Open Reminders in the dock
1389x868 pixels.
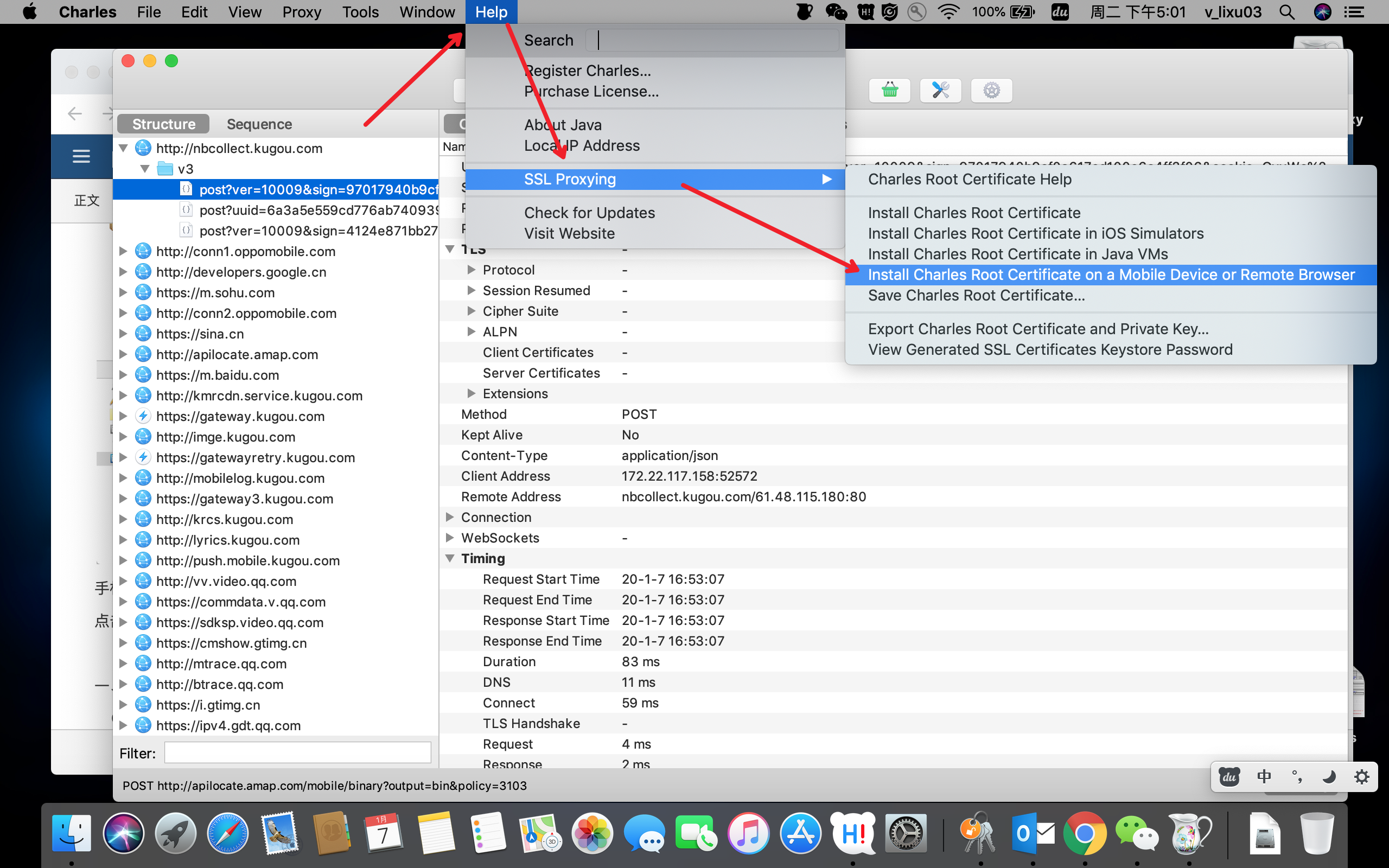click(488, 832)
